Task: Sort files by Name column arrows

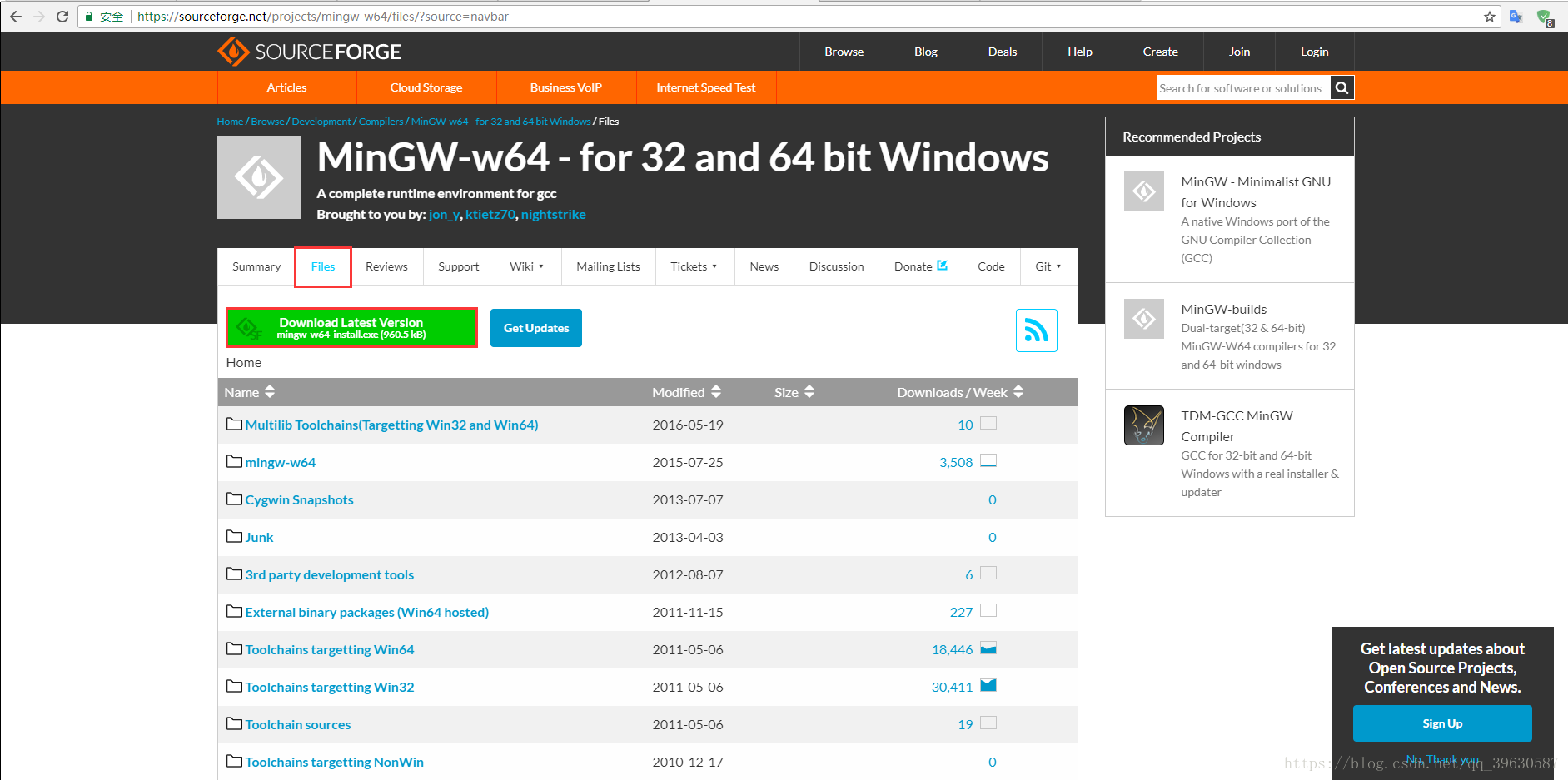Action: tap(270, 392)
